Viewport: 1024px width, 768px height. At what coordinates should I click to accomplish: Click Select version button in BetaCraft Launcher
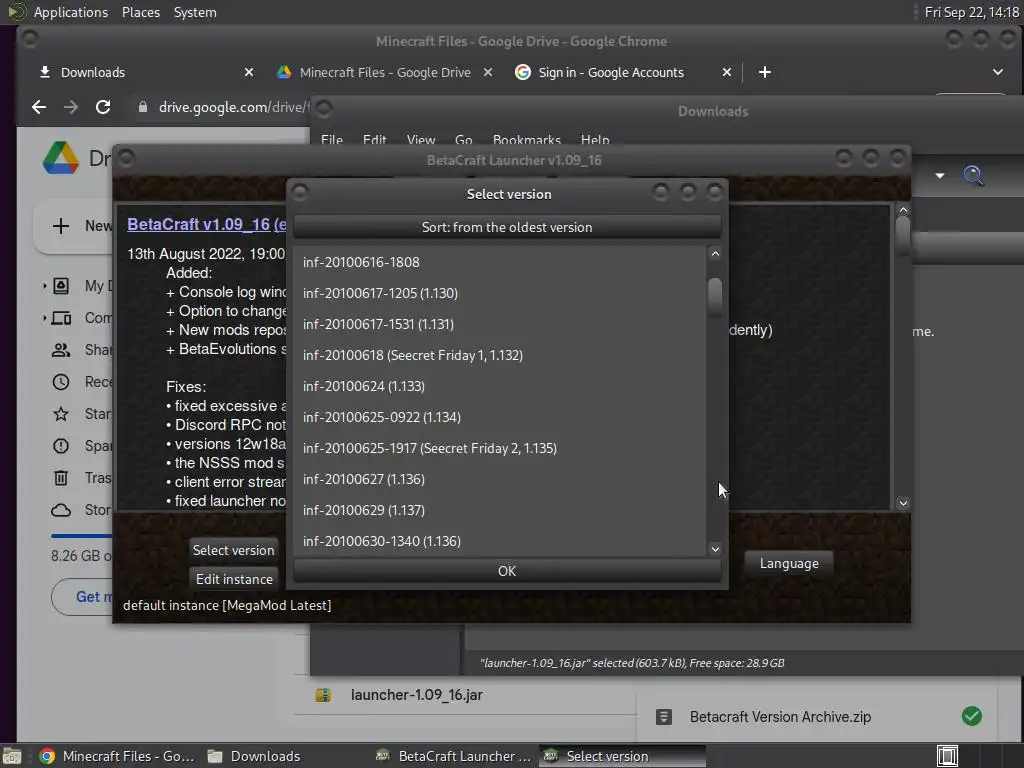coord(233,550)
